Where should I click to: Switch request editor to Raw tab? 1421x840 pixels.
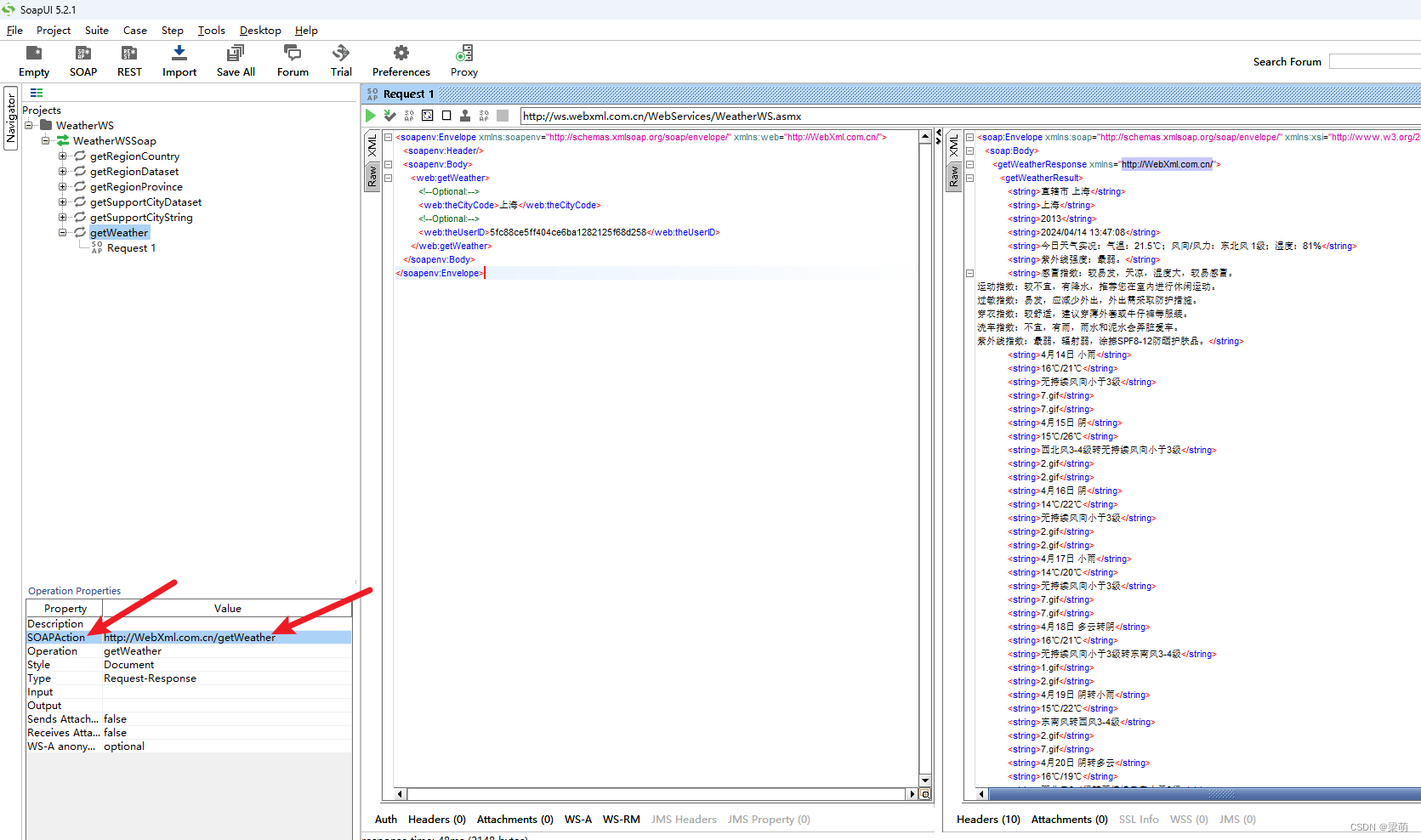pyautogui.click(x=372, y=177)
